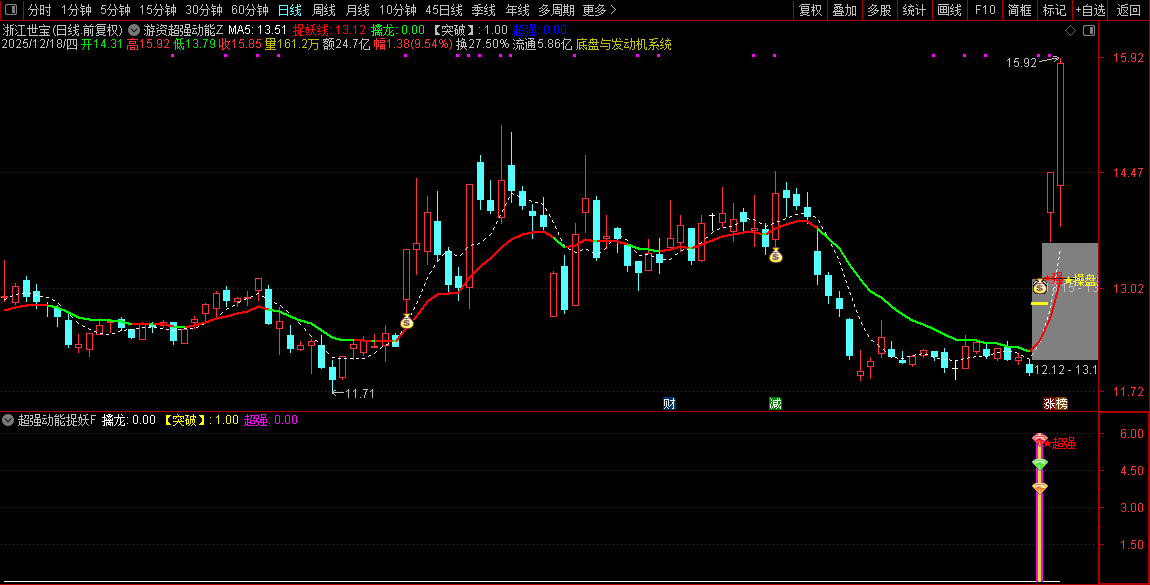The width and height of the screenshot is (1150, 585).
Task: Click the 复权 adjustment button
Action: (810, 10)
